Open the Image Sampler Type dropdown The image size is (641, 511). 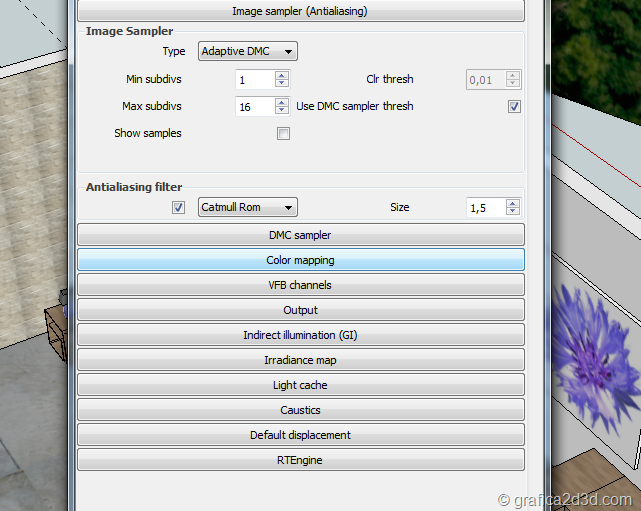[x=247, y=51]
